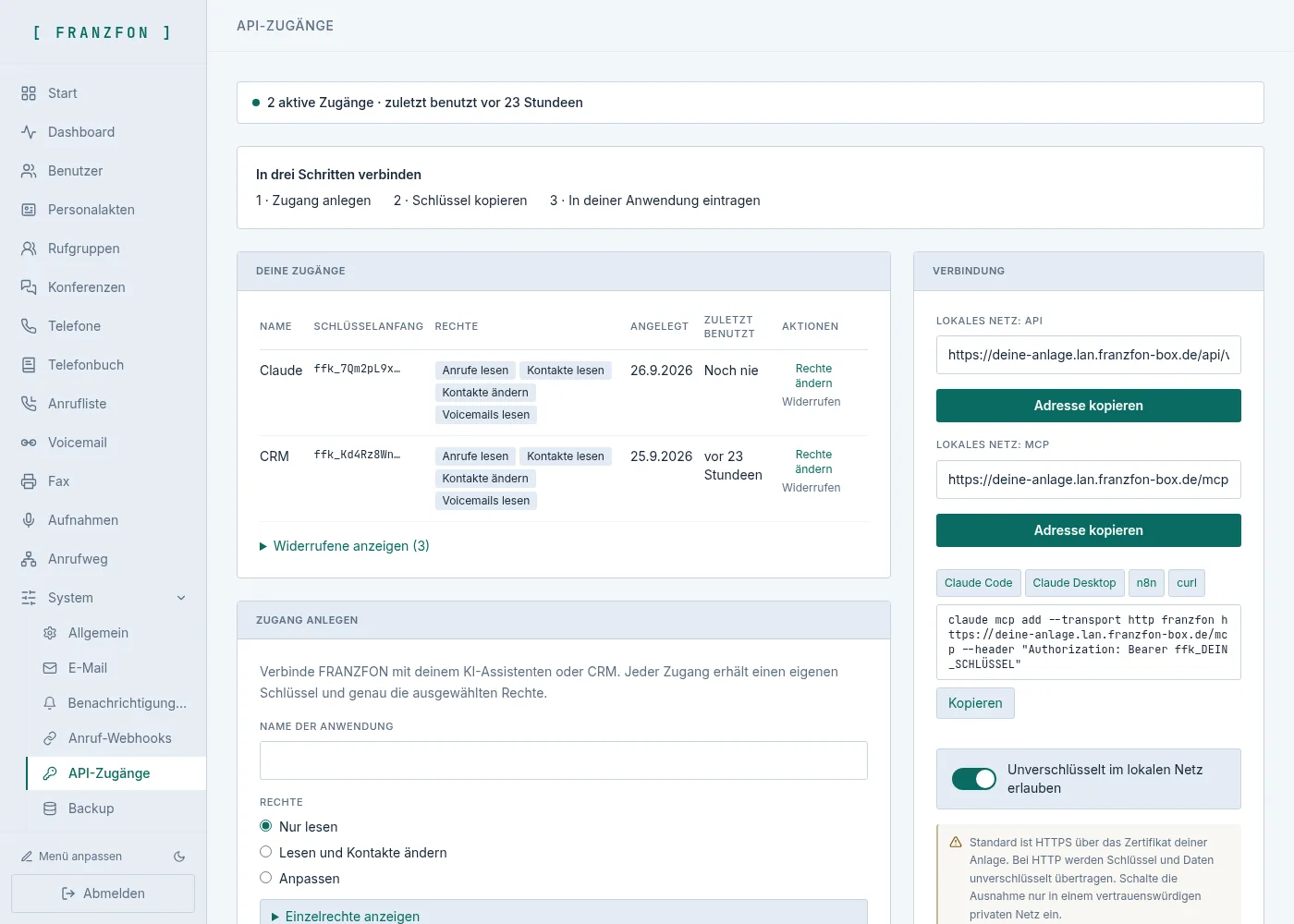Select the Nur lesen radio option

tap(266, 826)
